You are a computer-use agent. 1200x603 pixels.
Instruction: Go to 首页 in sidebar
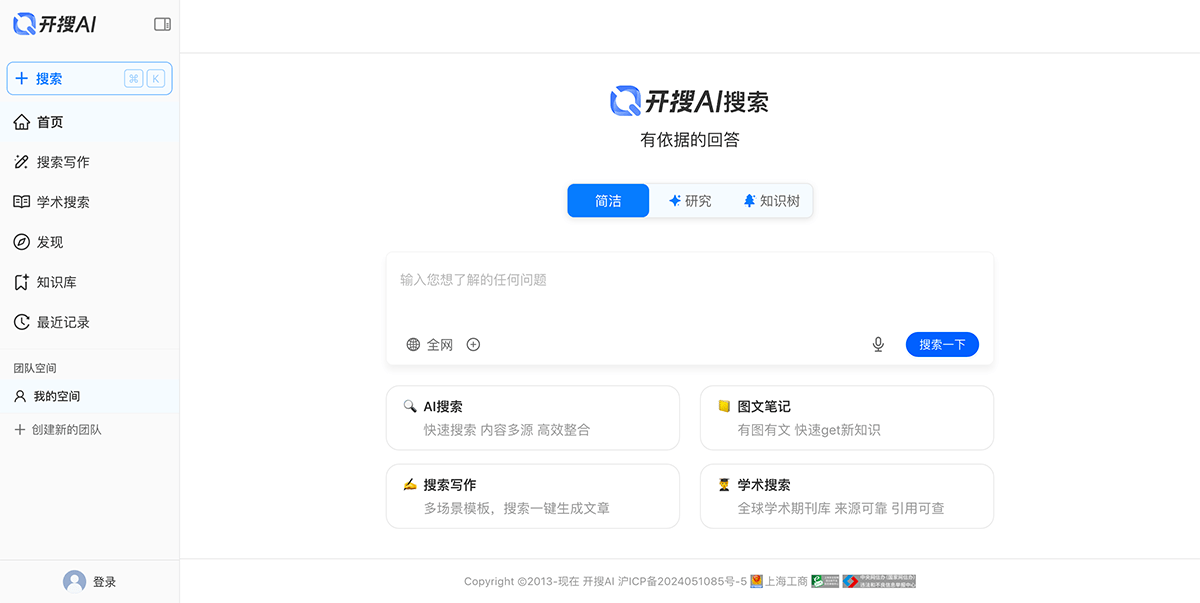[89, 122]
